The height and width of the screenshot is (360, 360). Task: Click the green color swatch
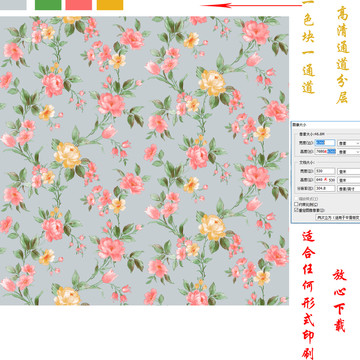[48, 5]
